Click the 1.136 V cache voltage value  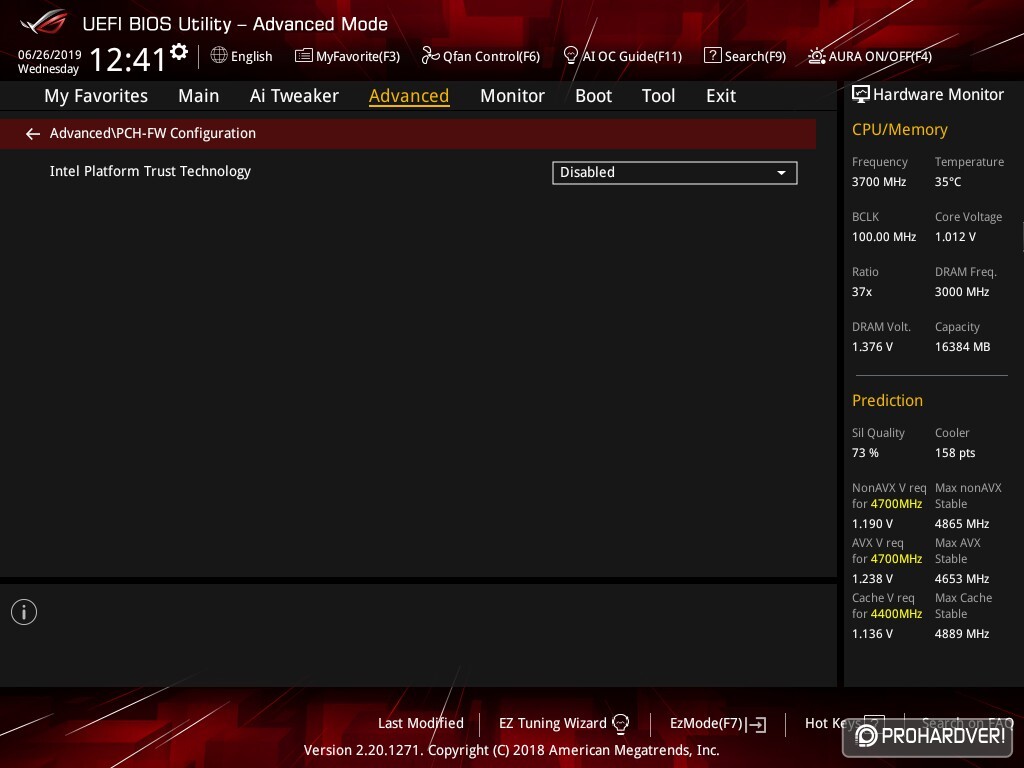[x=872, y=633]
